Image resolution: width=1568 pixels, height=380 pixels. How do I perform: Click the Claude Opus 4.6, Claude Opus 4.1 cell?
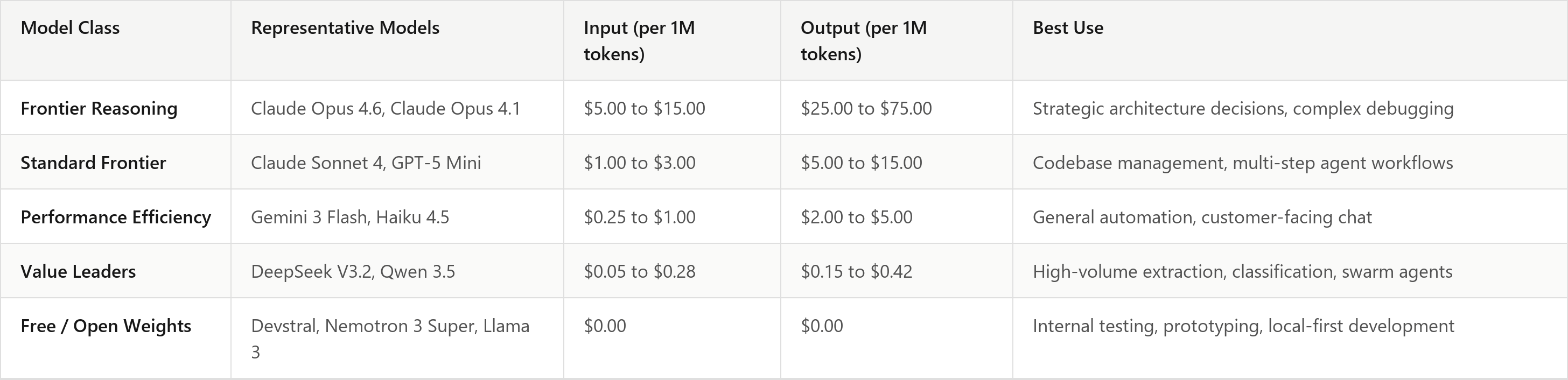pyautogui.click(x=386, y=108)
